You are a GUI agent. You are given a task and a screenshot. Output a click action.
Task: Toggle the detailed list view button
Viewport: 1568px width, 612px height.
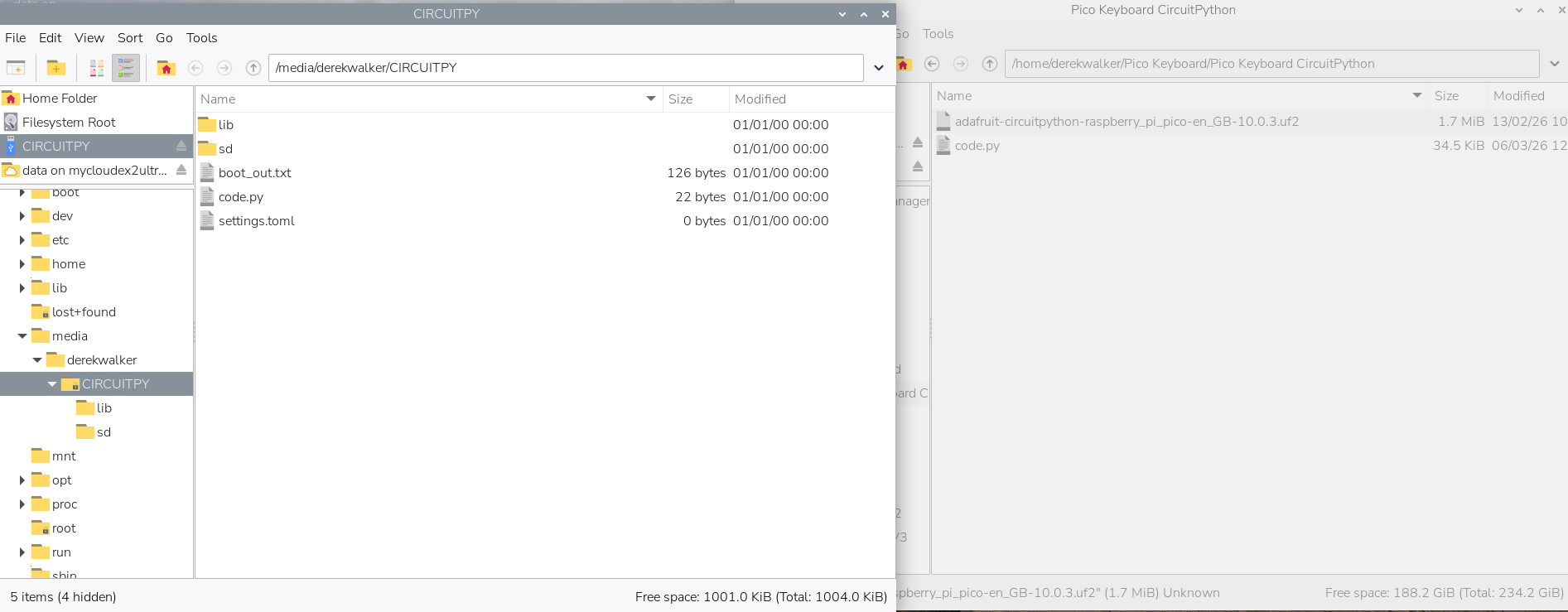(126, 68)
